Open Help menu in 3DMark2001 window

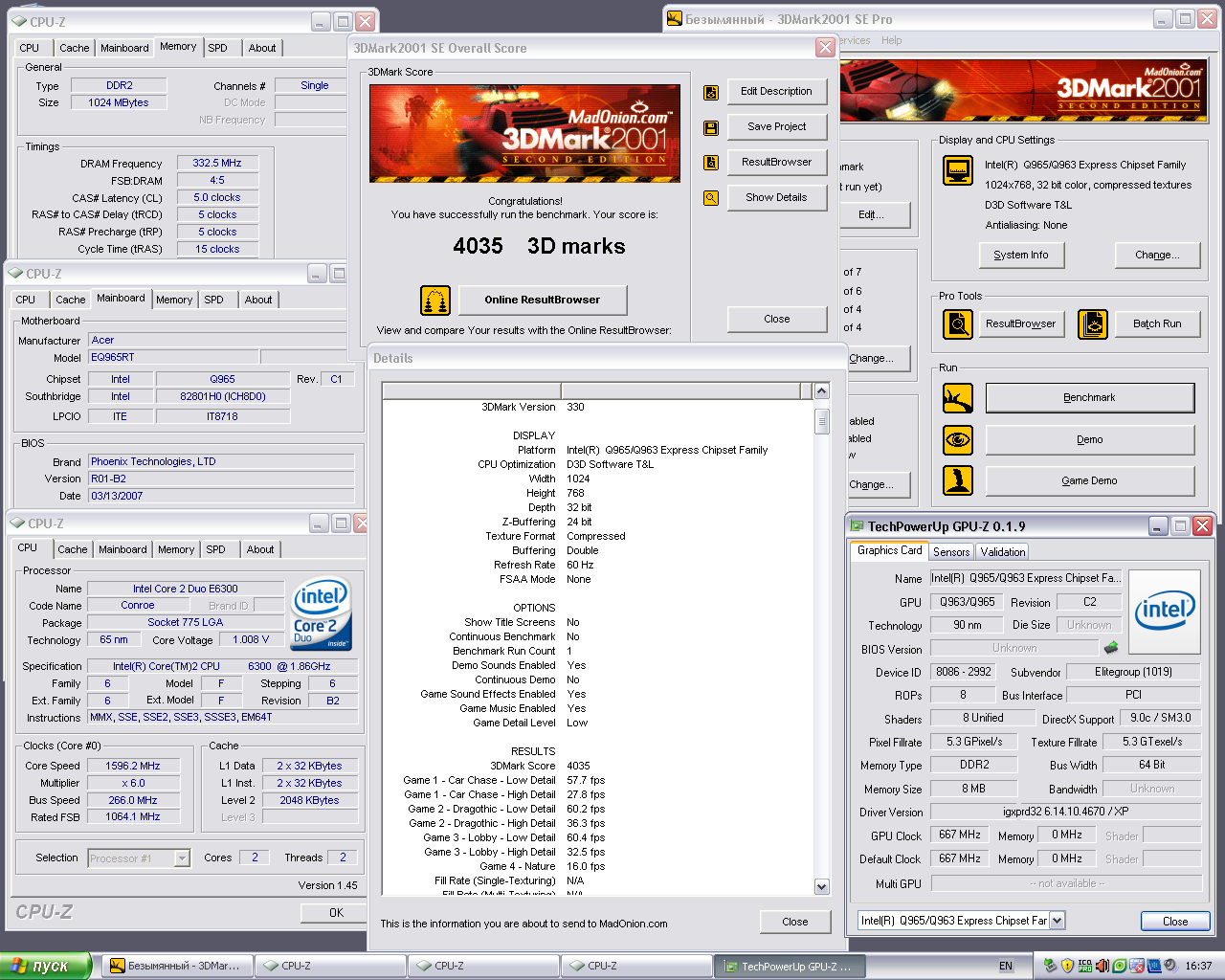(x=891, y=40)
